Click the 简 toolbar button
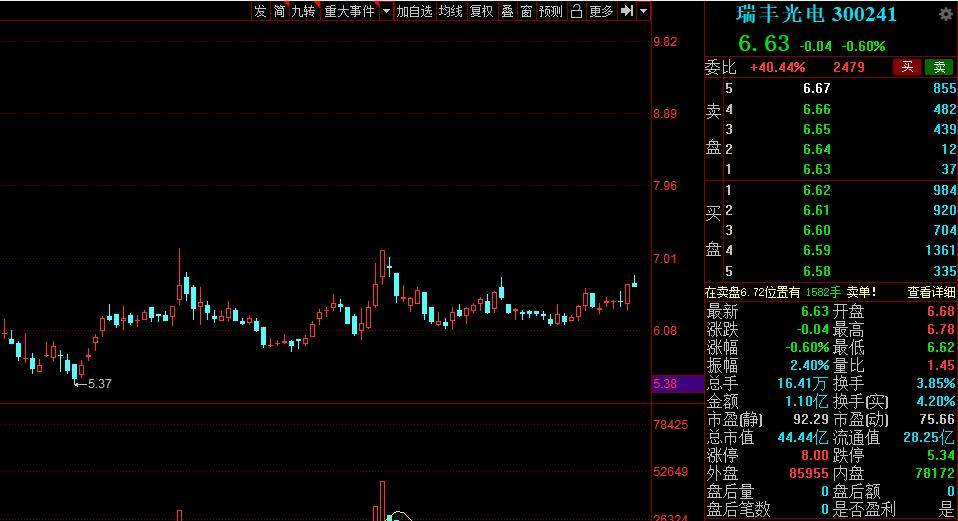The width and height of the screenshot is (958, 521). pyautogui.click(x=279, y=11)
